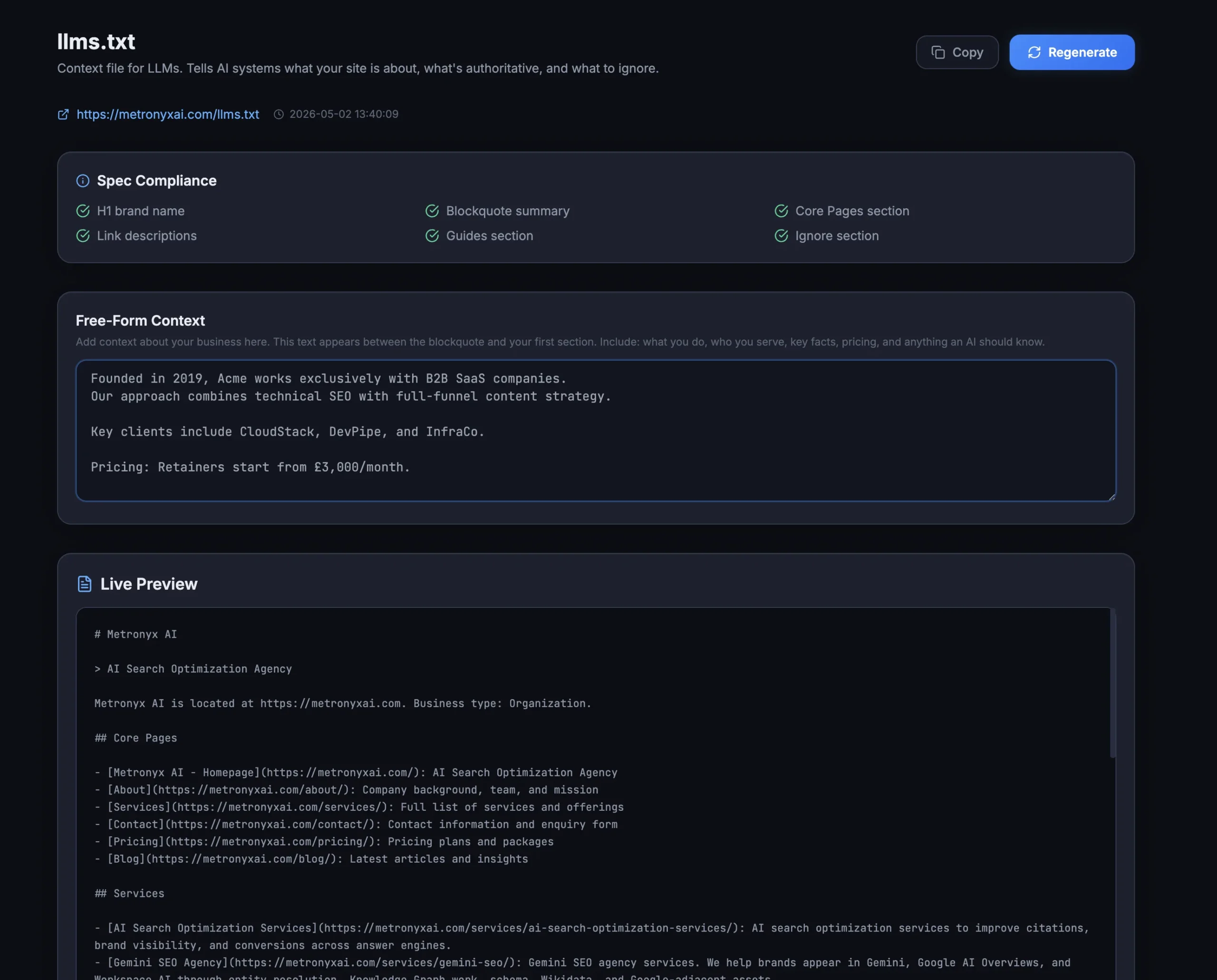This screenshot has height=980, width=1217.
Task: Click the Regenerate button
Action: click(1072, 52)
